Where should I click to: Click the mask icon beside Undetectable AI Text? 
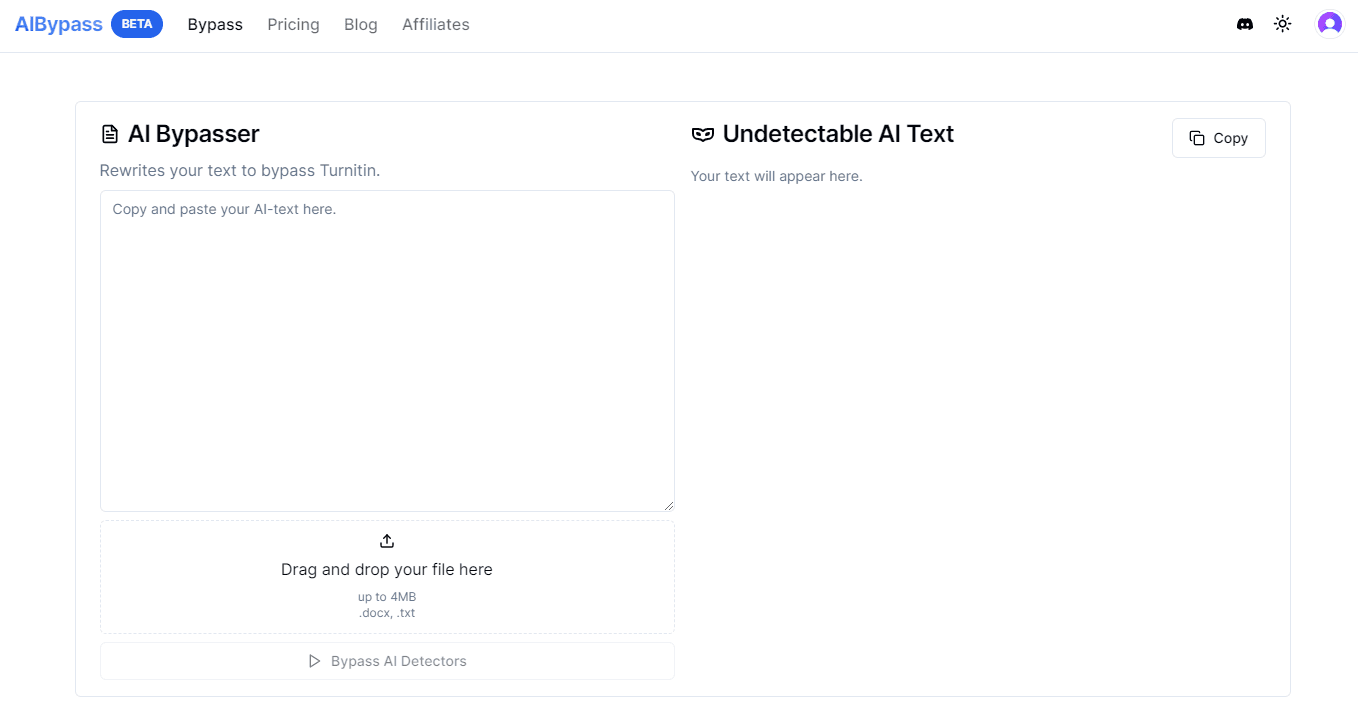click(x=703, y=134)
